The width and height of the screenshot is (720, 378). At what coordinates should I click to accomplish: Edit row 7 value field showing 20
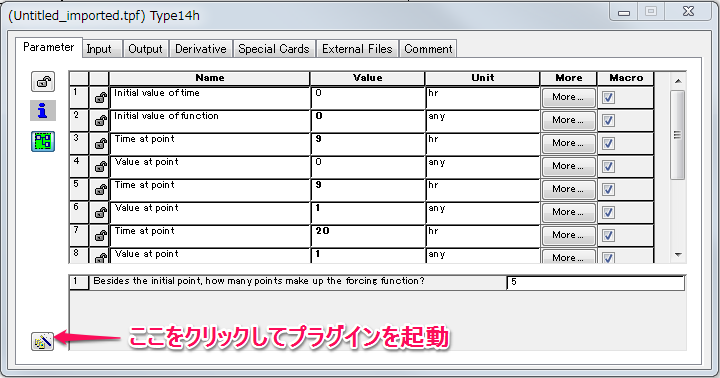[x=367, y=236]
